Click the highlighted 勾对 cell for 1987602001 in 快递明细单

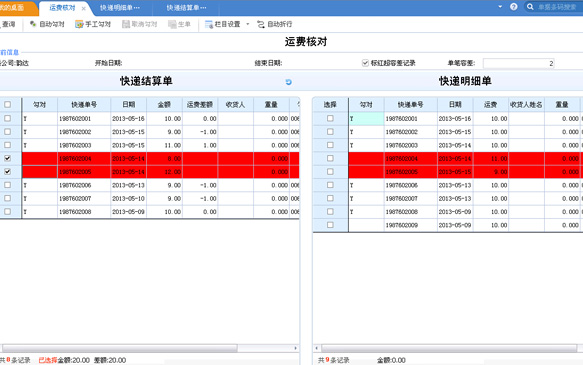(x=366, y=119)
